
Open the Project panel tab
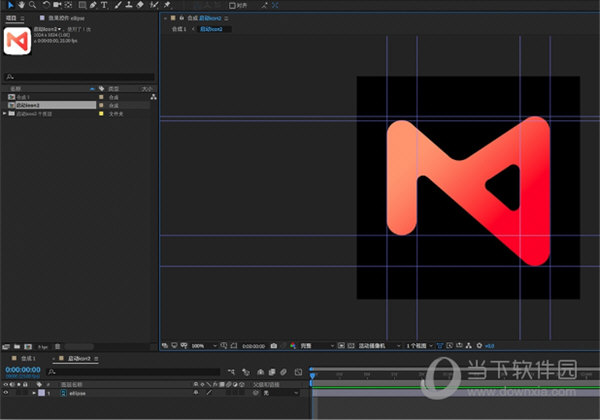pos(11,18)
